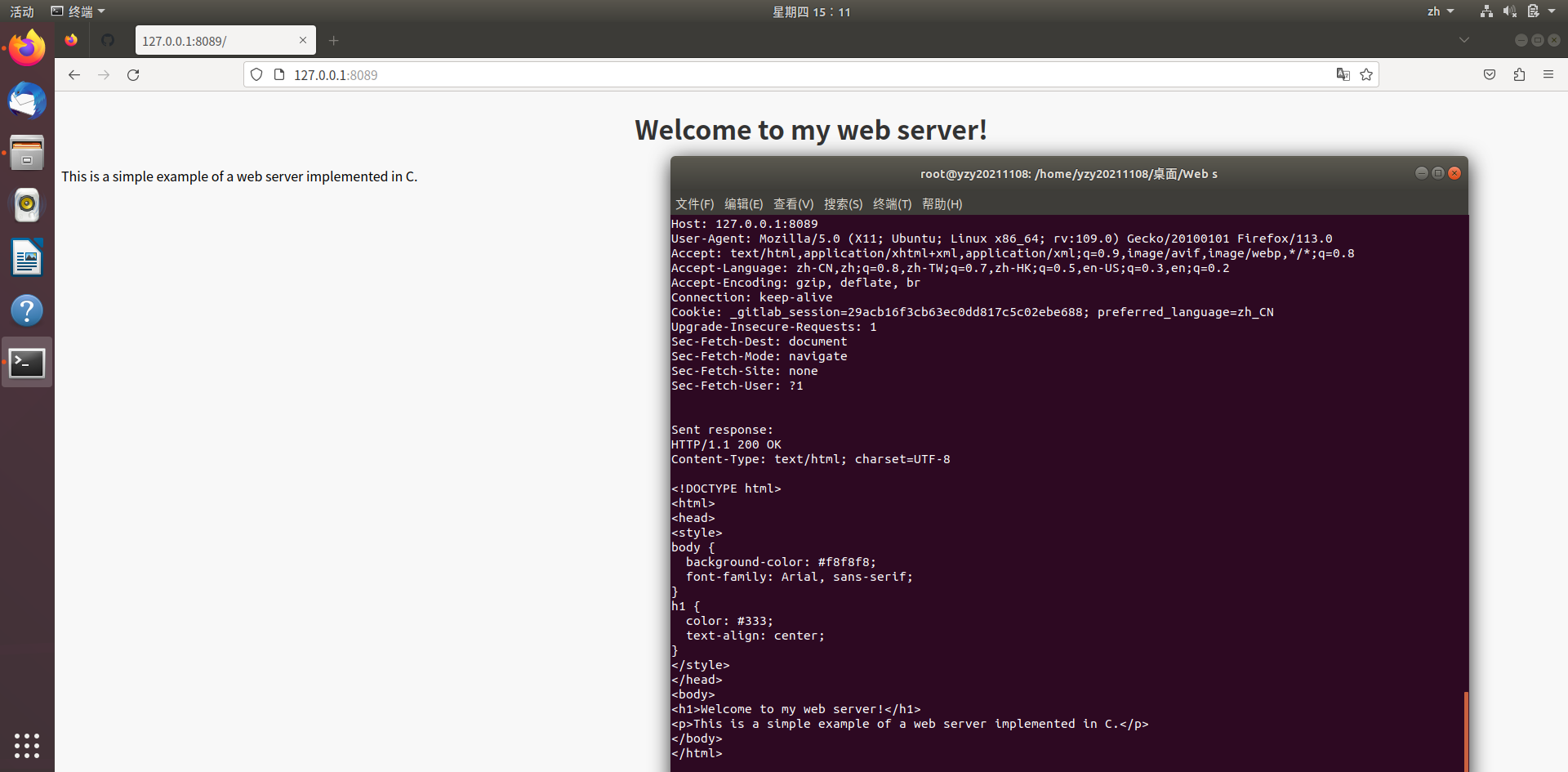The image size is (1568, 772).
Task: Open the tracking protection shield icon
Action: (x=256, y=75)
